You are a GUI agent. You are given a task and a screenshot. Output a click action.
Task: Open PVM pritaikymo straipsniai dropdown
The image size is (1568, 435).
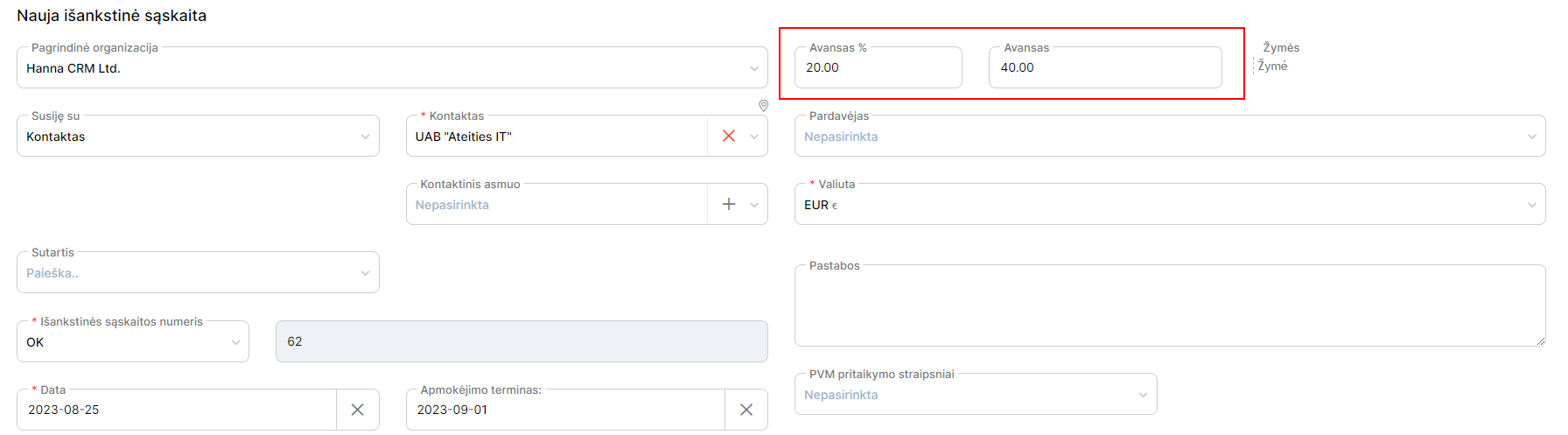(x=976, y=394)
